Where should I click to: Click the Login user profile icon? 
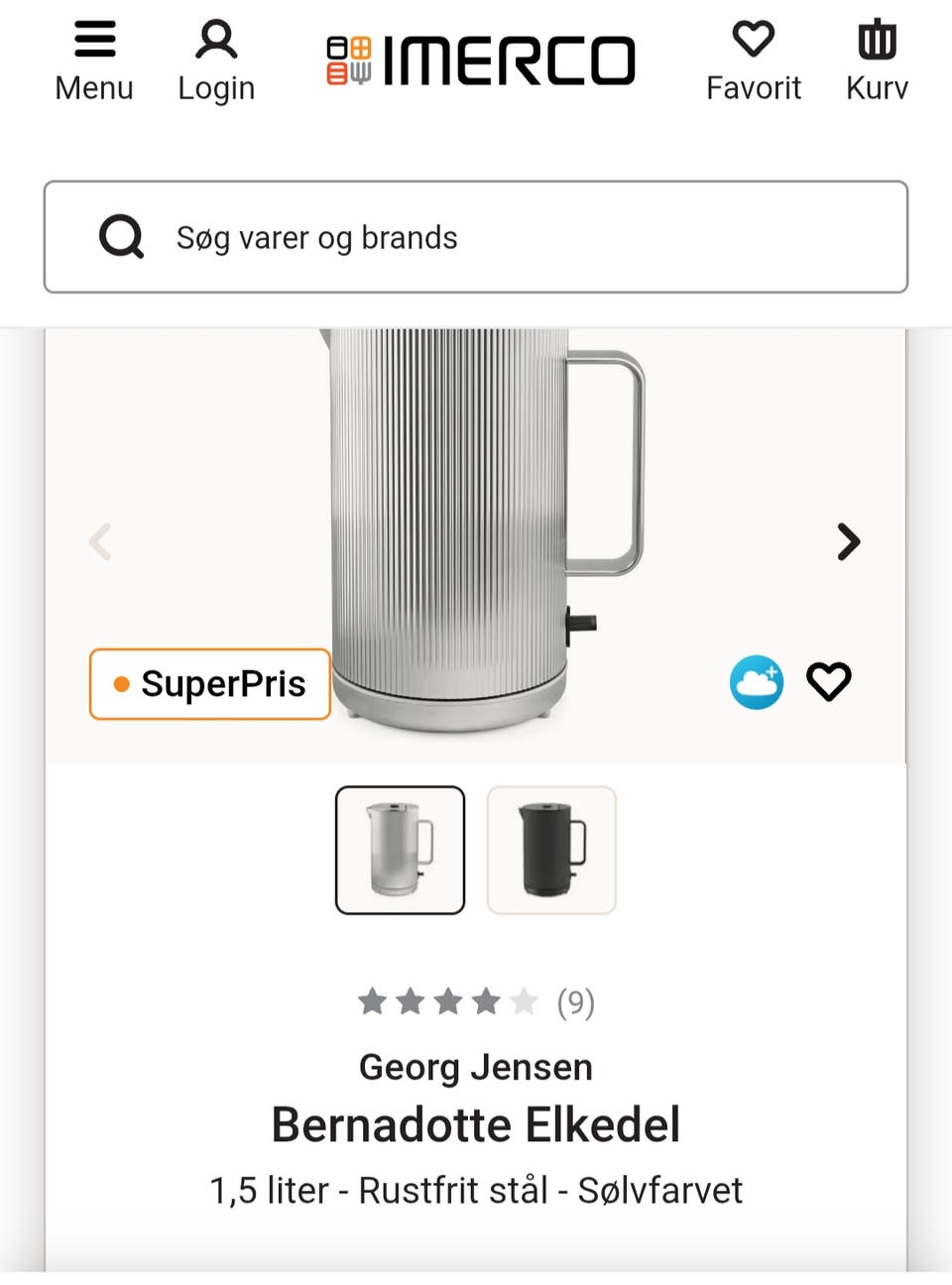tap(216, 41)
